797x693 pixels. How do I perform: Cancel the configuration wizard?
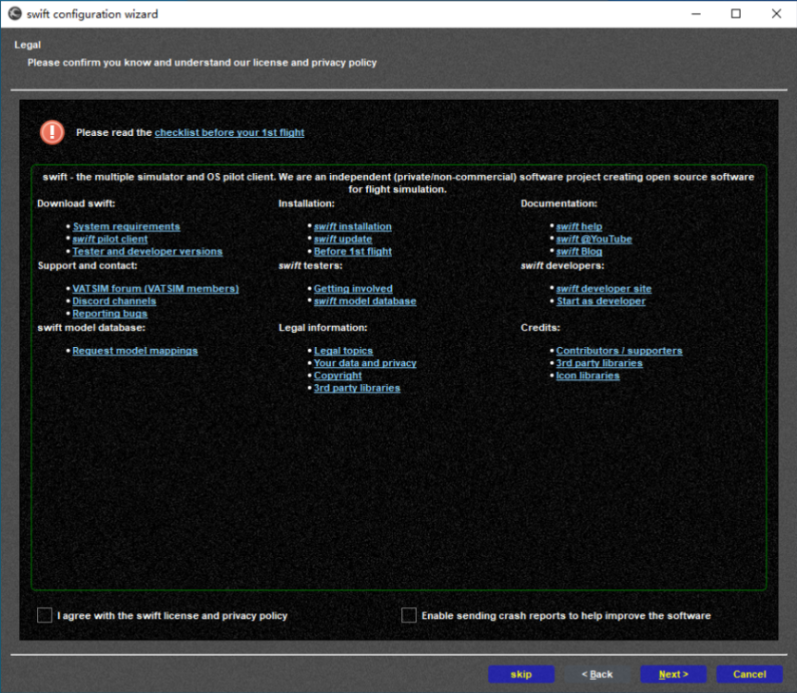tap(749, 674)
